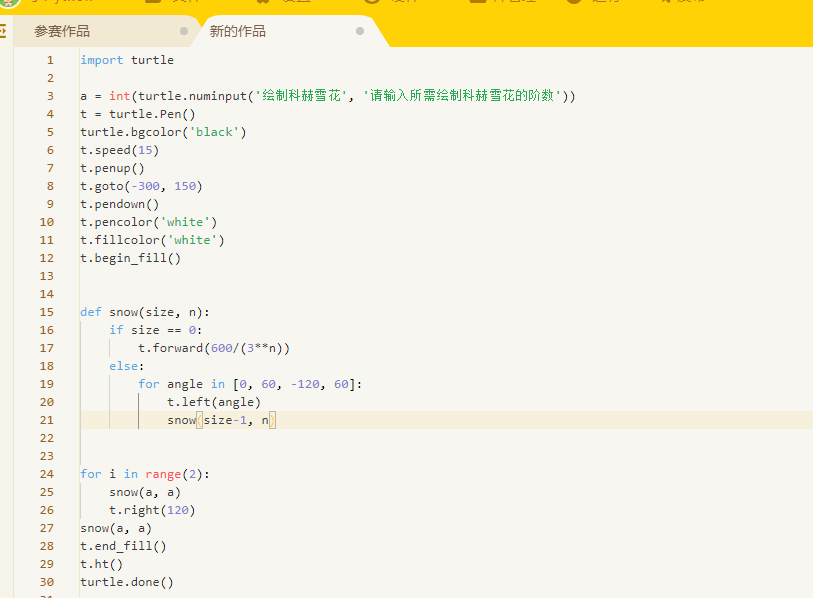The height and width of the screenshot is (598, 813).
Task: Click the 't = turtle.Pen()' line
Action: point(138,114)
